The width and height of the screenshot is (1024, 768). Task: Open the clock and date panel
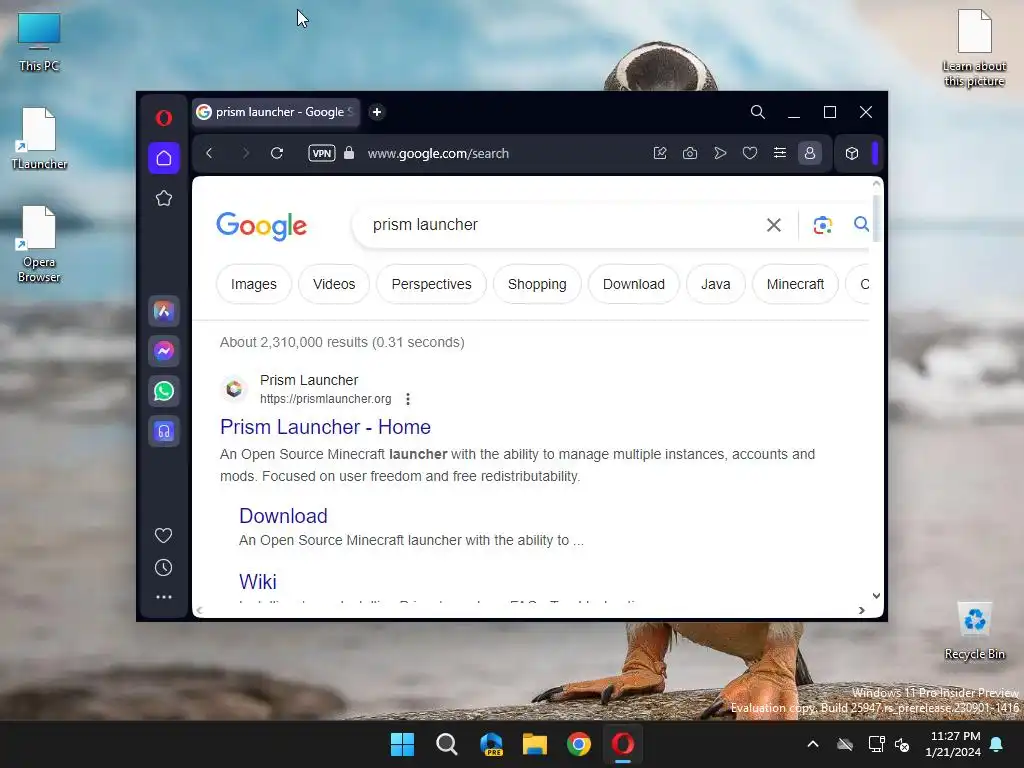click(953, 744)
